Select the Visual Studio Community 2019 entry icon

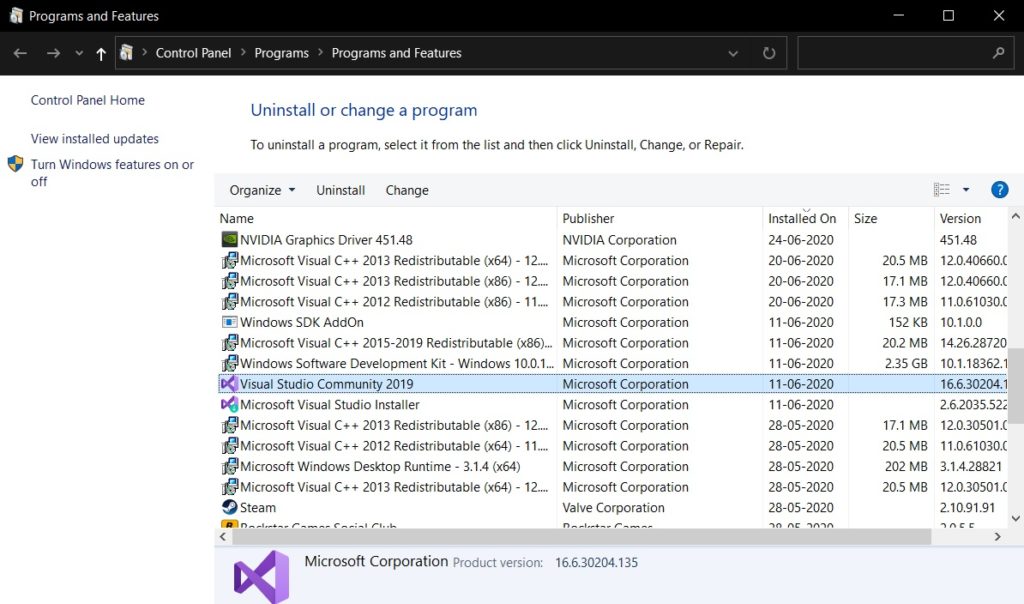point(230,383)
